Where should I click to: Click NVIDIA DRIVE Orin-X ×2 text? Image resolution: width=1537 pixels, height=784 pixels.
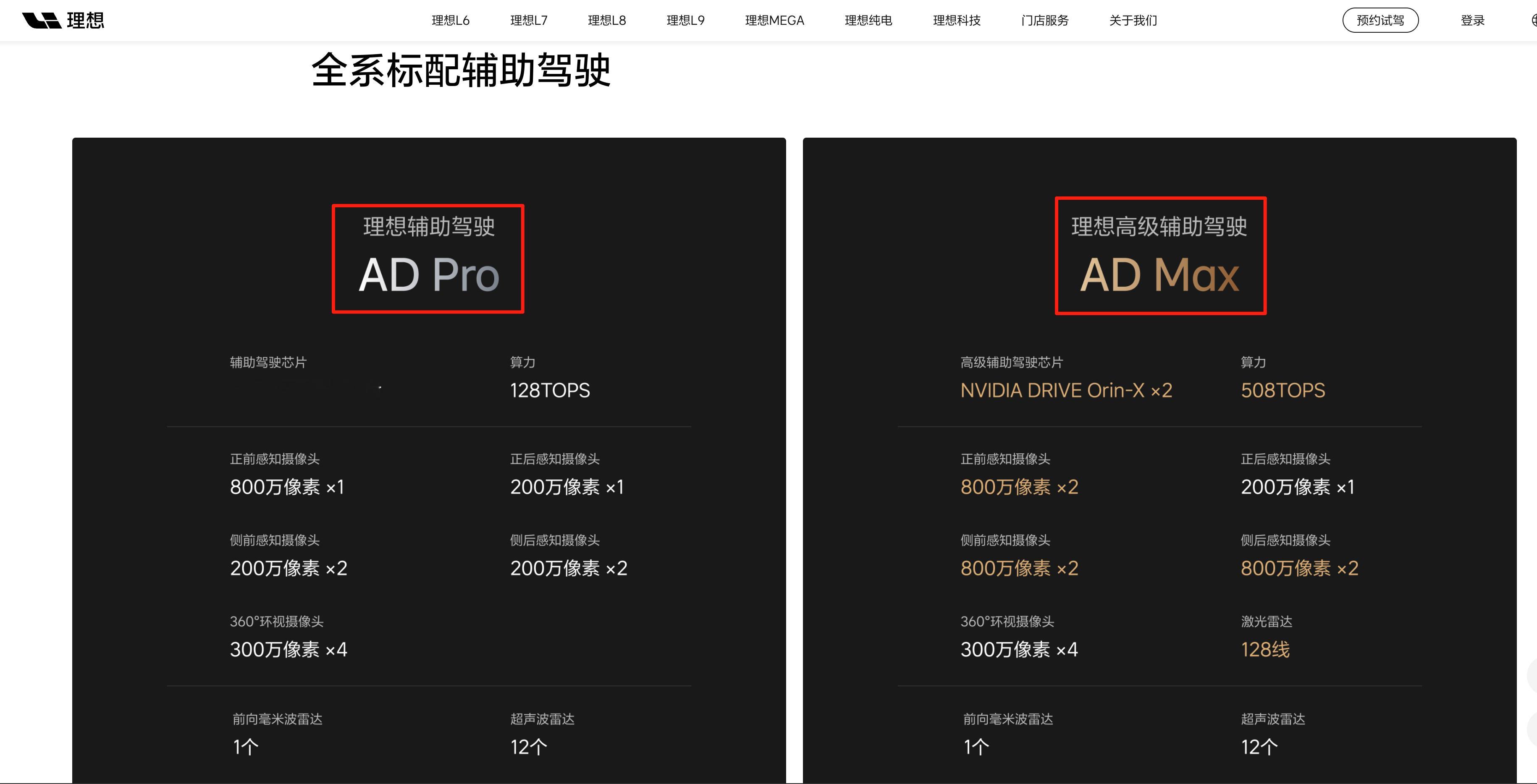click(1066, 390)
